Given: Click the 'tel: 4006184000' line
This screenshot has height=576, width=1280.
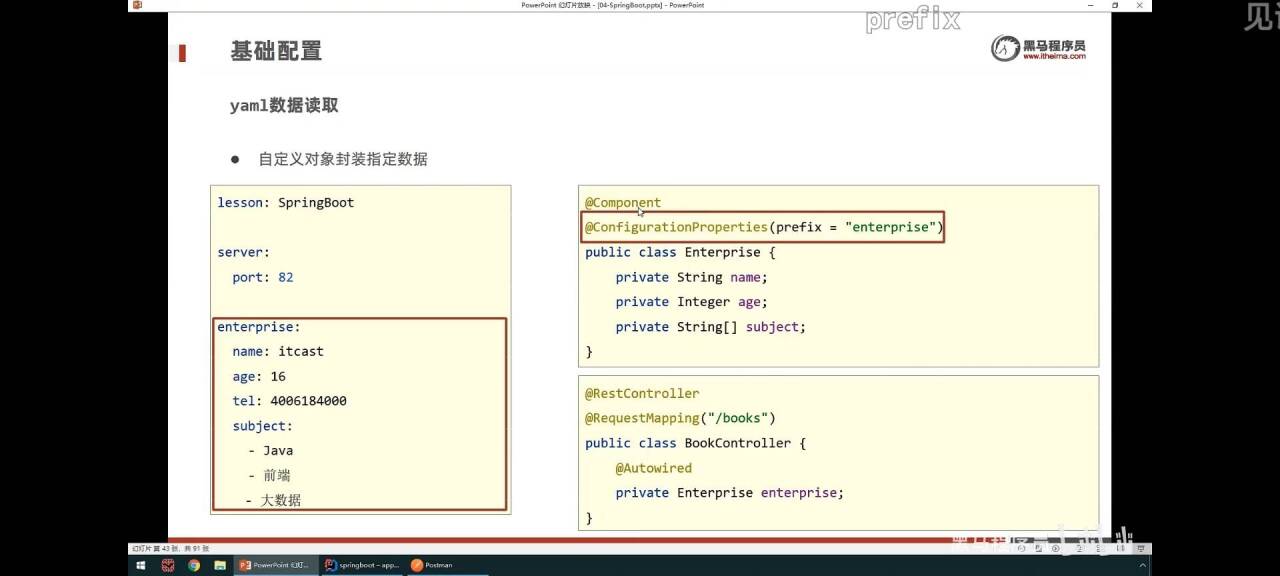Looking at the screenshot, I should [x=290, y=401].
